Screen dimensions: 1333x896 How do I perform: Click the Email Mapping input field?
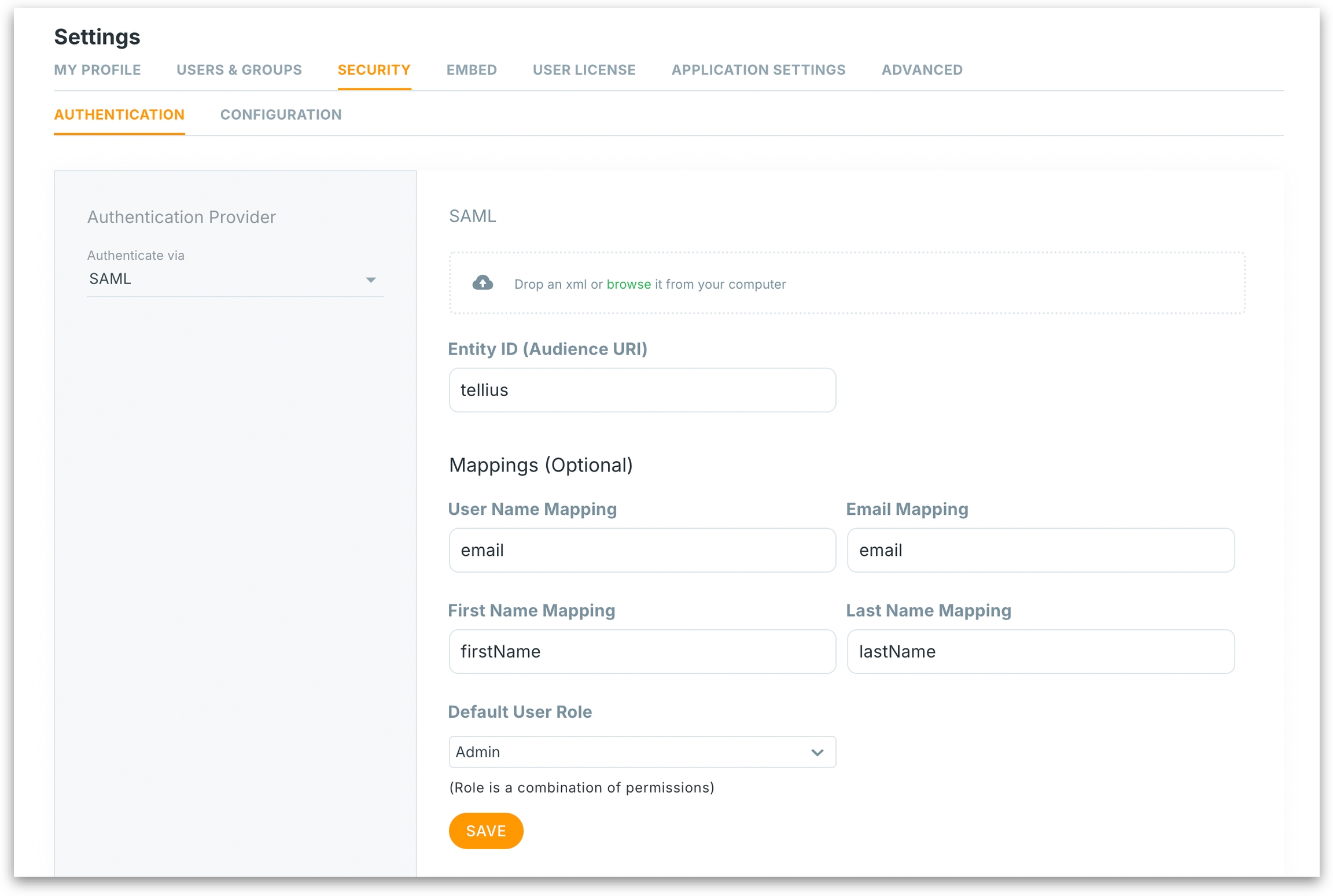click(1040, 550)
